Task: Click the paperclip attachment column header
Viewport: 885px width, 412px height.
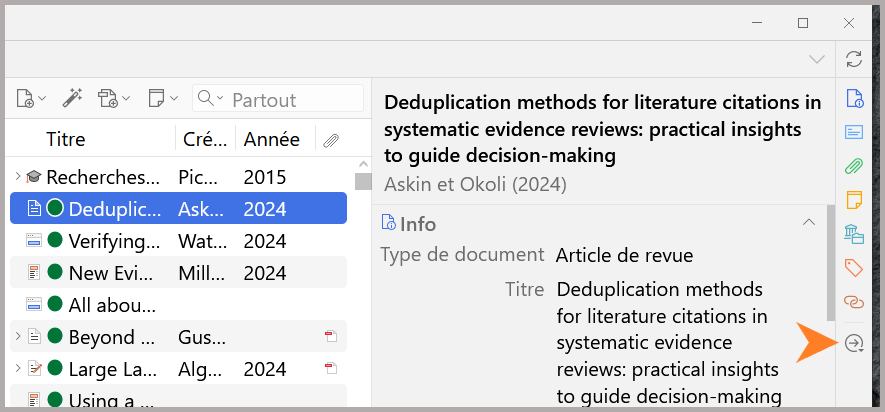Action: coord(331,140)
